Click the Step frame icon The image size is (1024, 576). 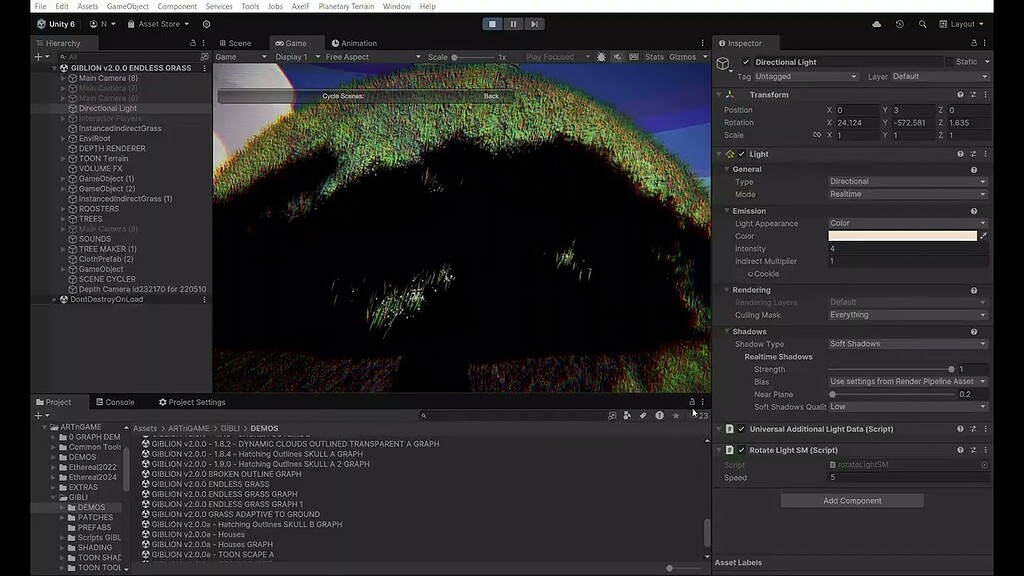pyautogui.click(x=532, y=24)
